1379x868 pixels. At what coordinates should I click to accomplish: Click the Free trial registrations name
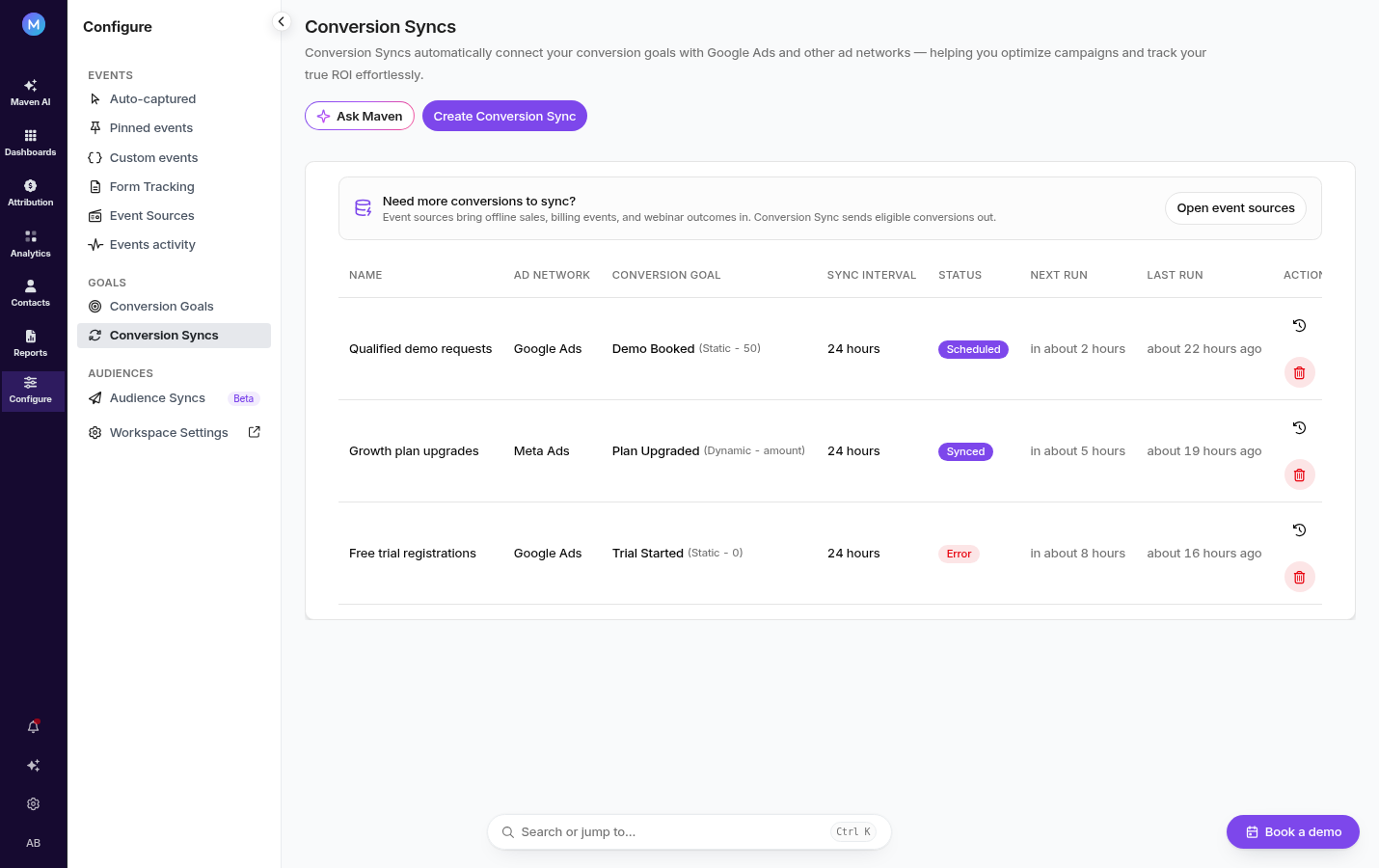point(413,554)
